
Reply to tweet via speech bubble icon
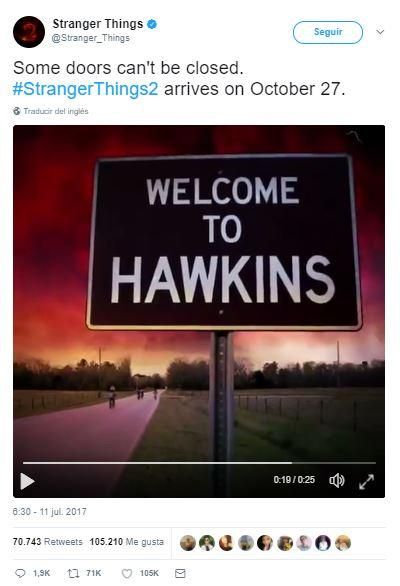click(x=20, y=573)
